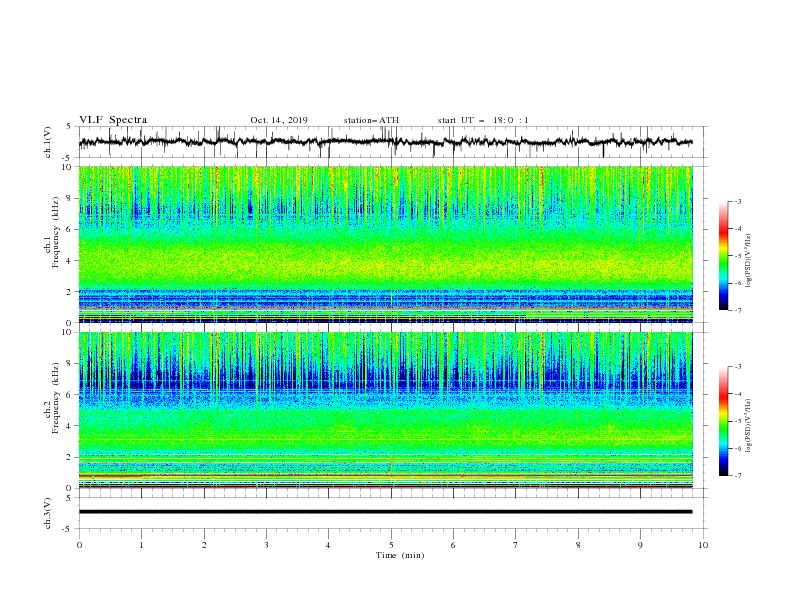Click the '8' tick on the Time axis
This screenshot has height=612, width=792.
coord(578,545)
